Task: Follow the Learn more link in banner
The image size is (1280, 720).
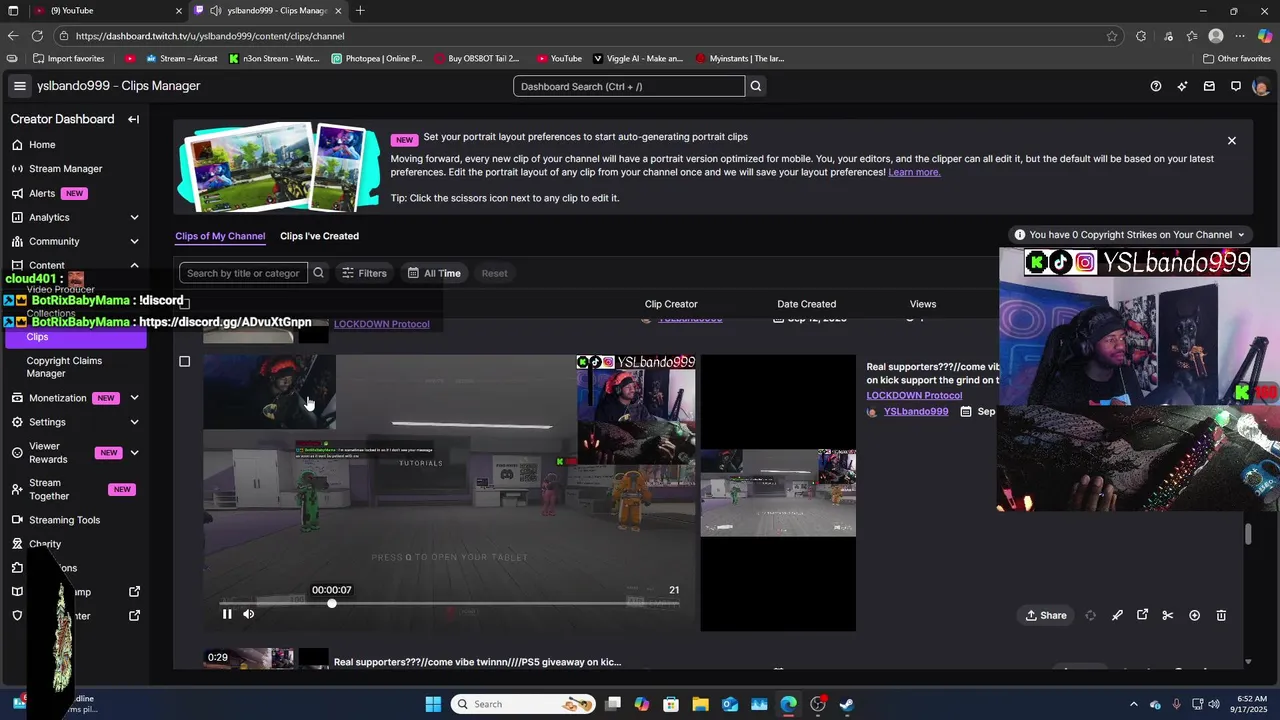Action: 914,172
